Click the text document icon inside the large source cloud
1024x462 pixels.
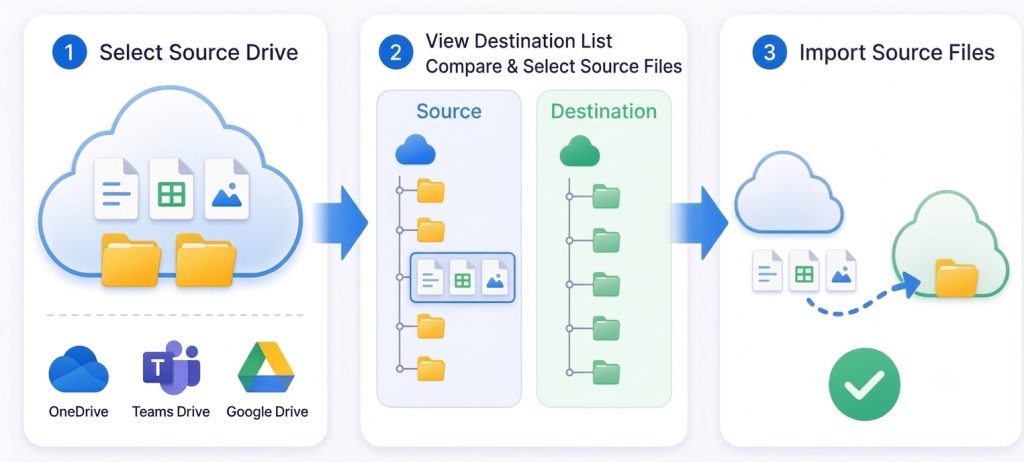tap(116, 189)
